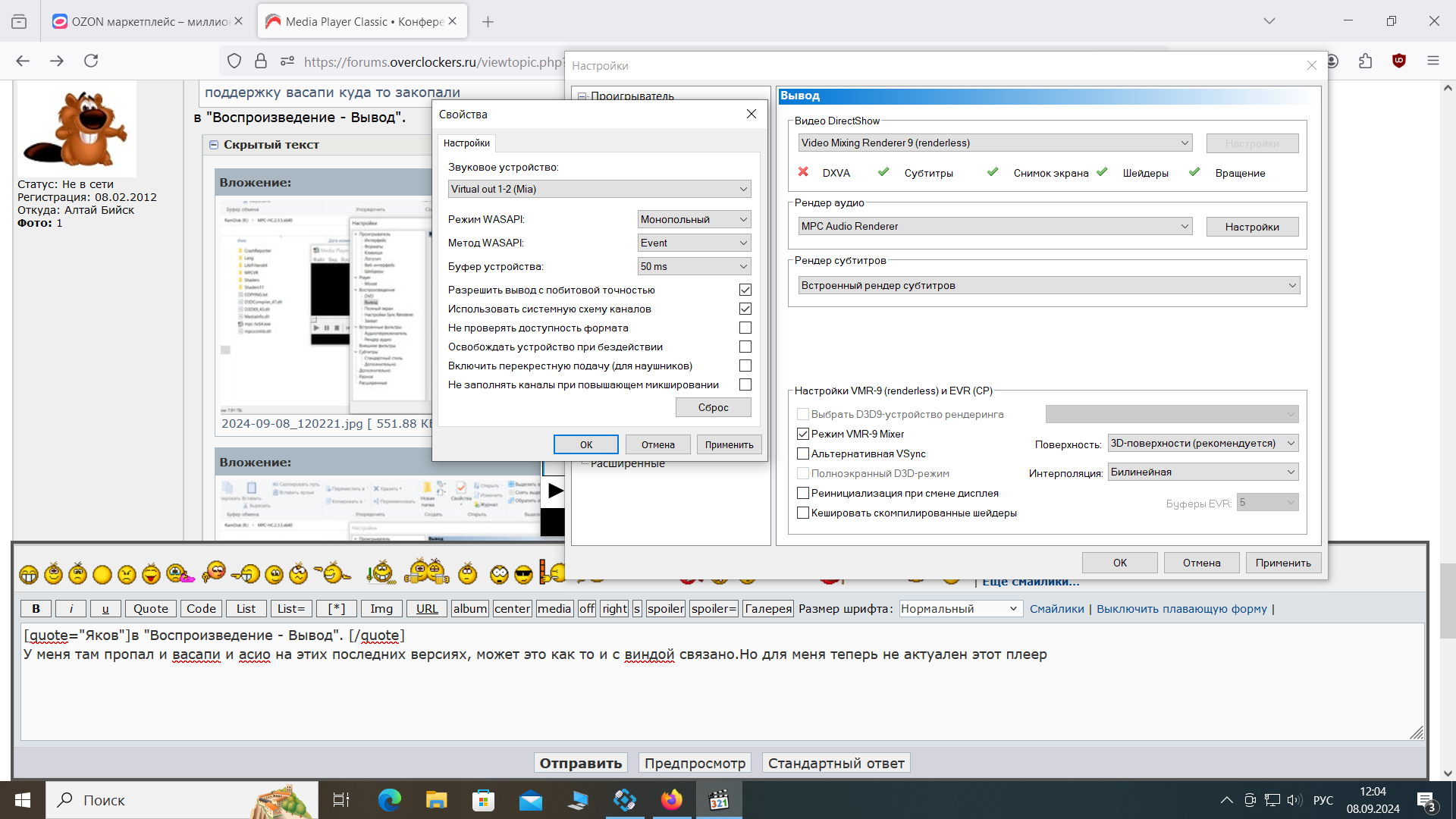
Task: Open File Explorer from taskbar
Action: pos(436,800)
